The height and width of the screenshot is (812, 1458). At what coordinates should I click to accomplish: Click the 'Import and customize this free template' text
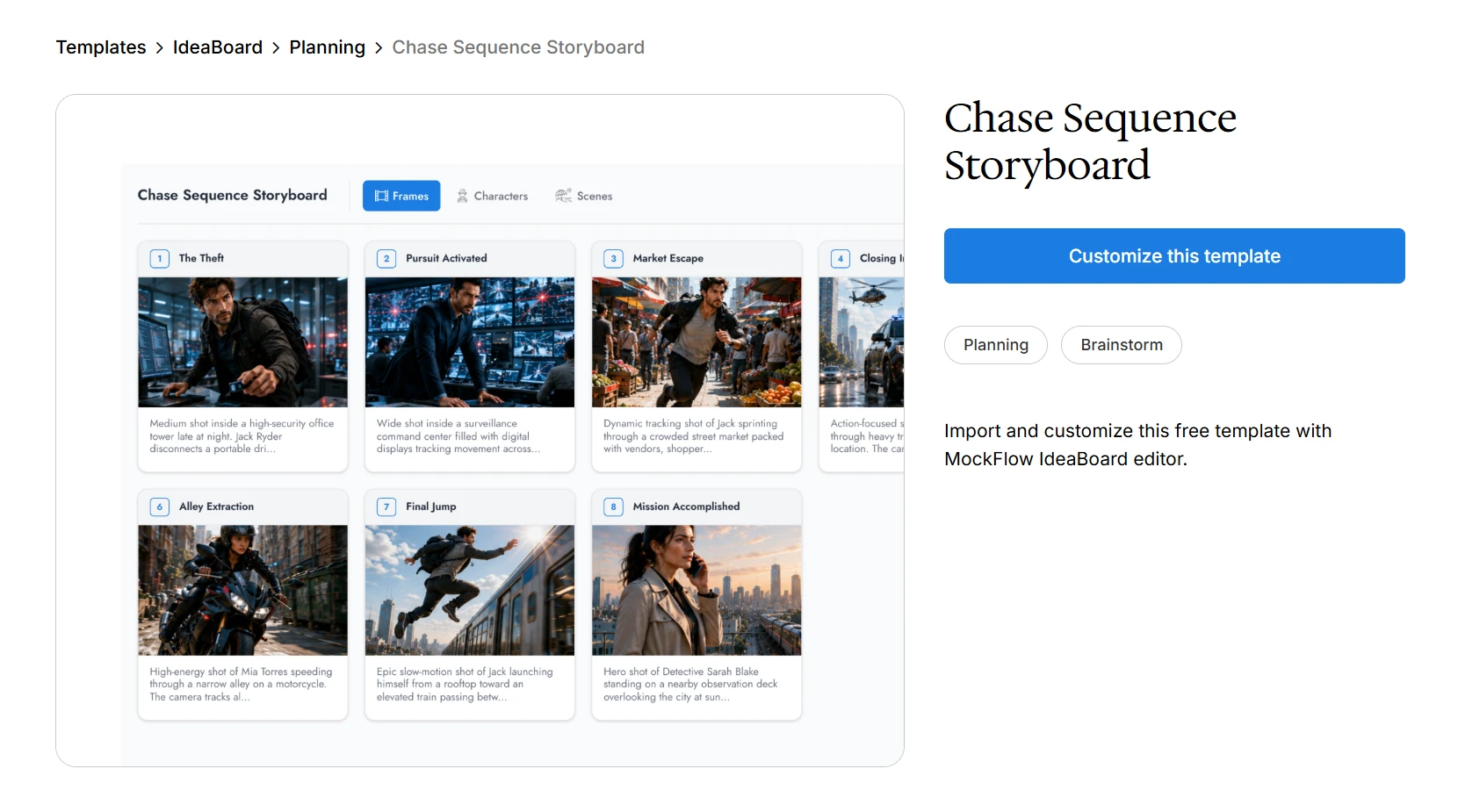[1137, 445]
